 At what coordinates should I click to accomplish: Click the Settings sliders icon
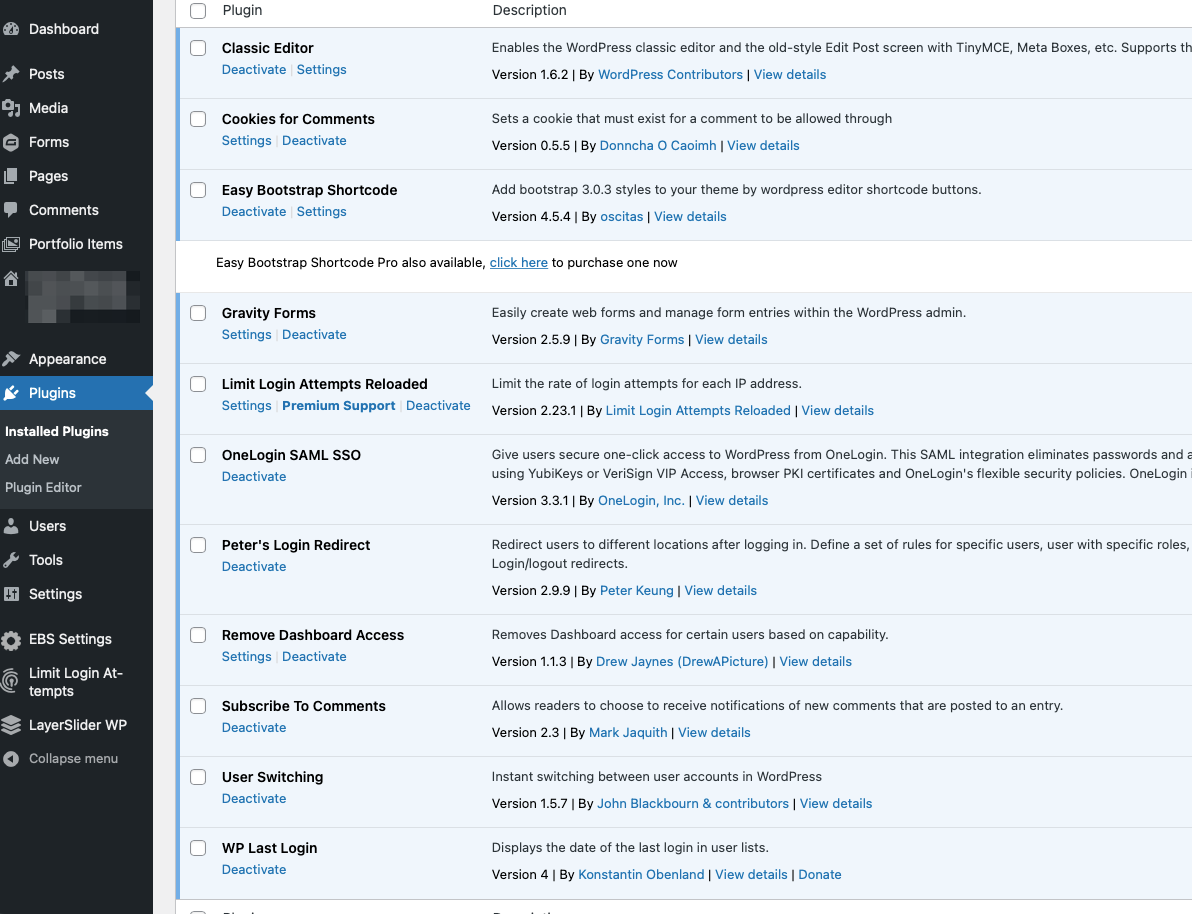11,595
